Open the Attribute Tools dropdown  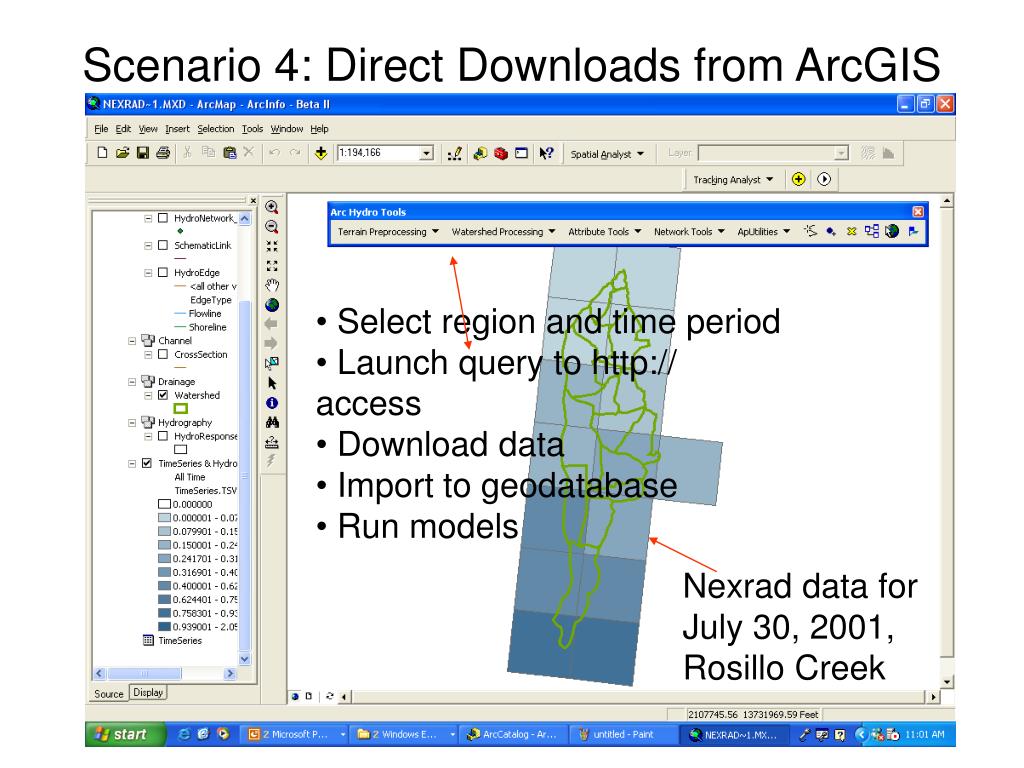coord(605,232)
